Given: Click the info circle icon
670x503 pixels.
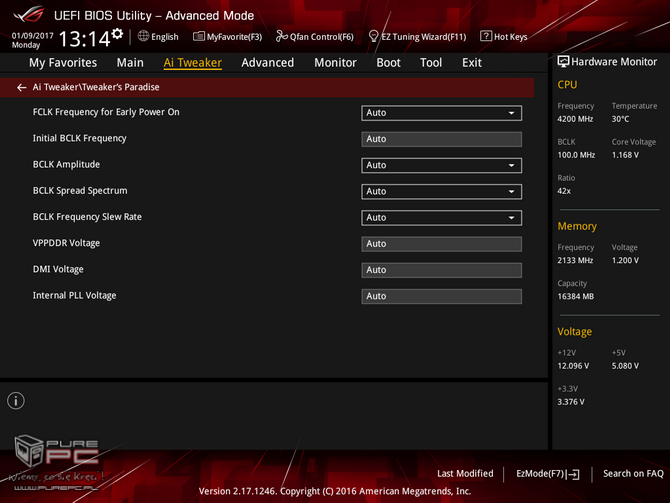Looking at the screenshot, I should 16,401.
